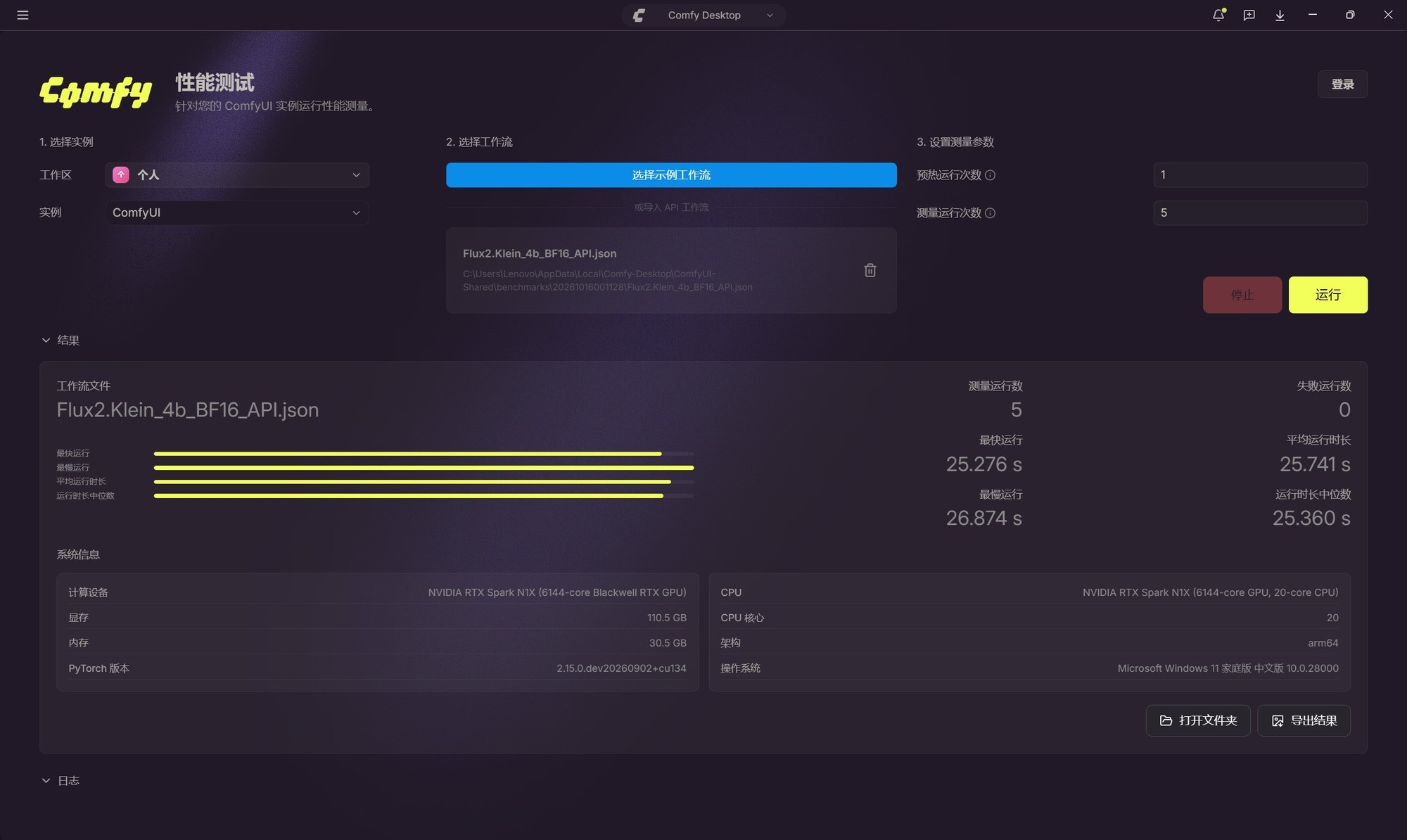Click the workflow file path text
Image resolution: width=1407 pixels, height=840 pixels.
608,281
